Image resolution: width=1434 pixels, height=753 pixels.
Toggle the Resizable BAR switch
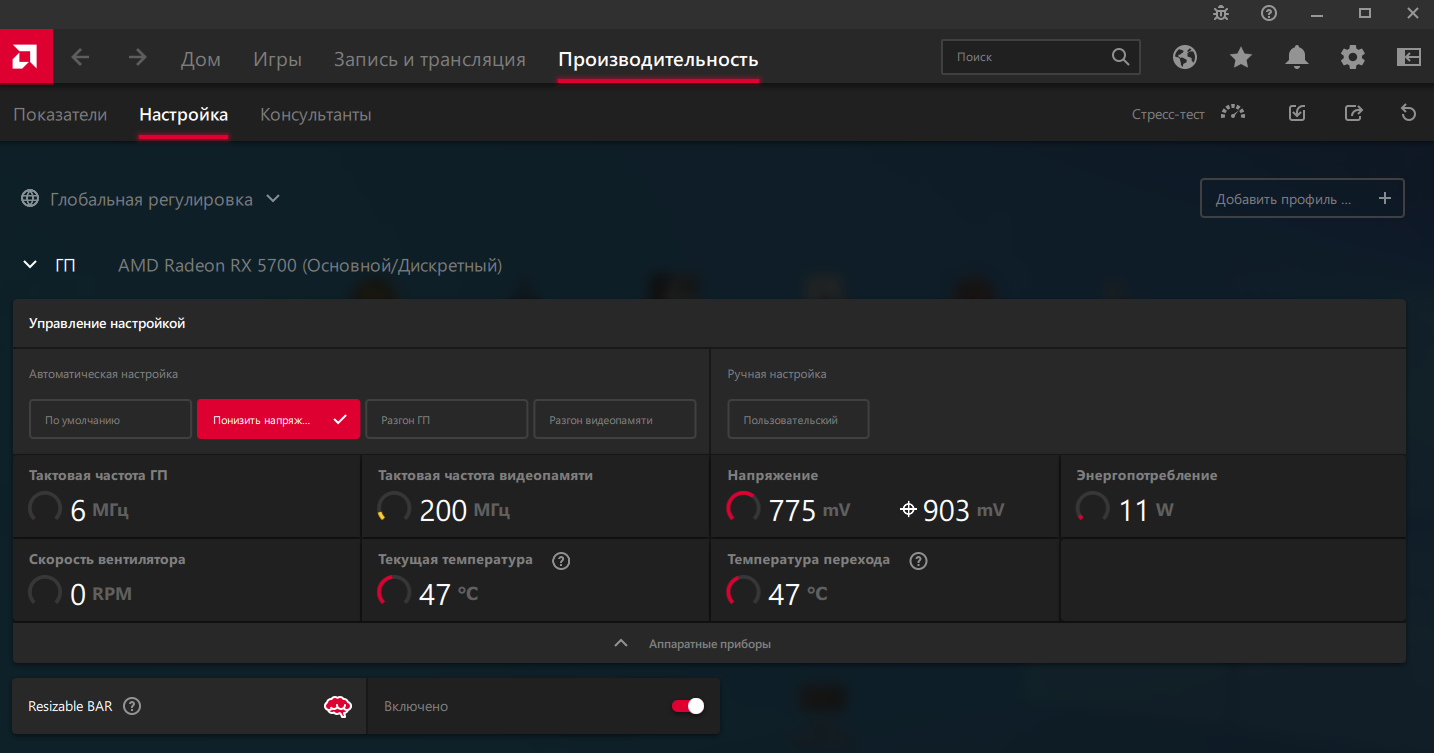[x=688, y=706]
